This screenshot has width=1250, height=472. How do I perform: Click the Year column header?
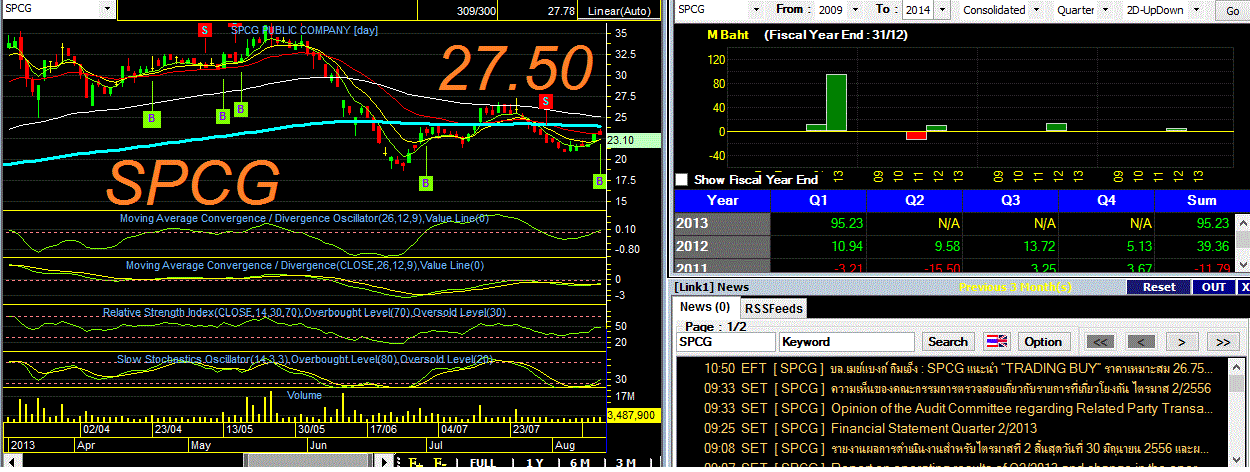coord(722,200)
